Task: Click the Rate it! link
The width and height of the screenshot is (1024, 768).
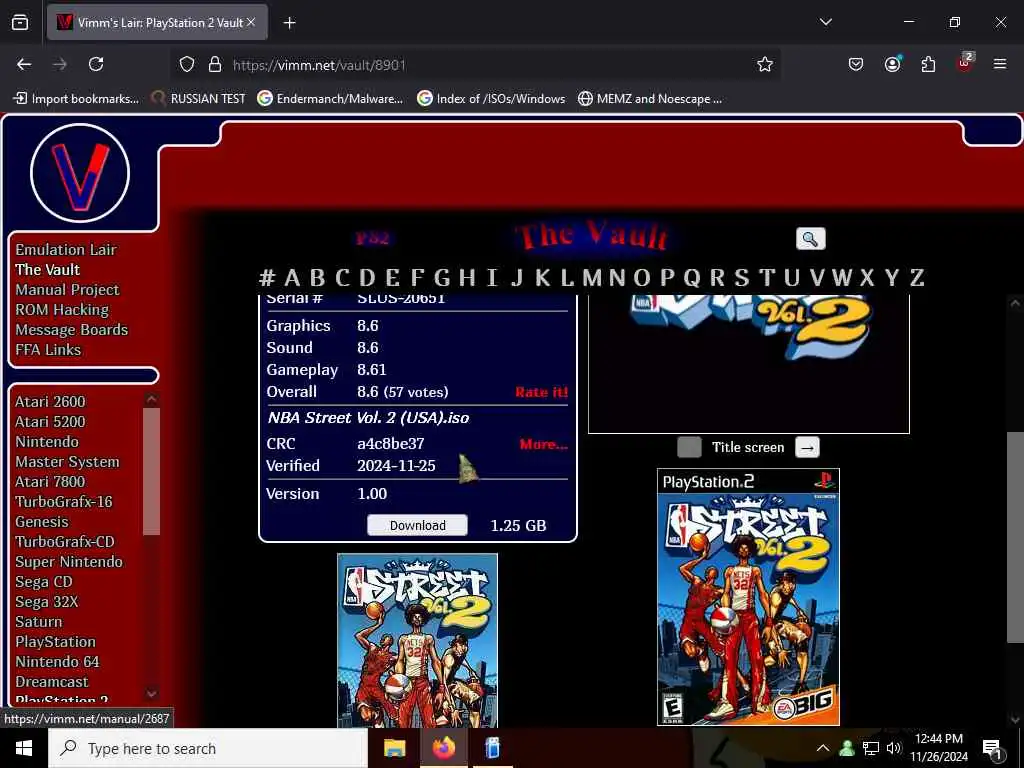Action: tap(541, 392)
